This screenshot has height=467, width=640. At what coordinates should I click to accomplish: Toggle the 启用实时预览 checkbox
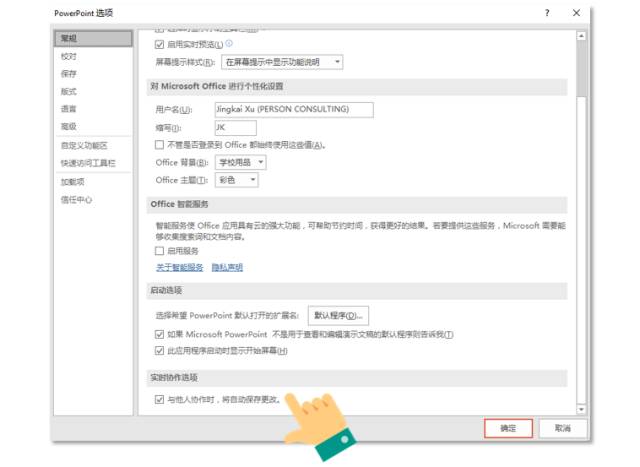point(159,44)
